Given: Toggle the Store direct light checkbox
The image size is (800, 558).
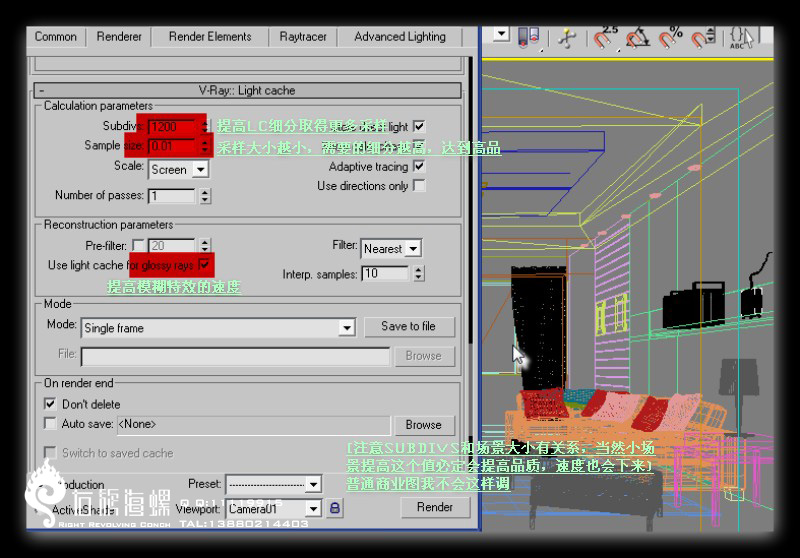Looking at the screenshot, I should coord(419,126).
